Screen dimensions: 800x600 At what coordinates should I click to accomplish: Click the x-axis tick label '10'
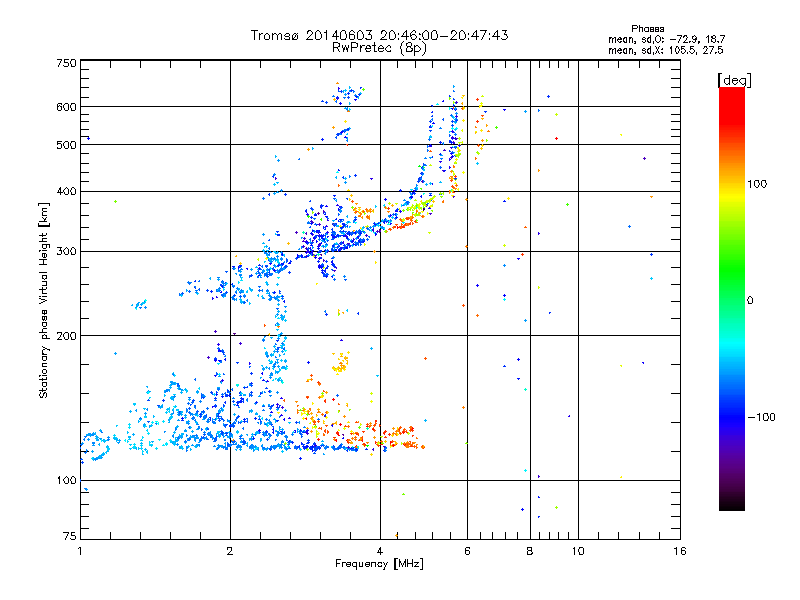click(578, 551)
